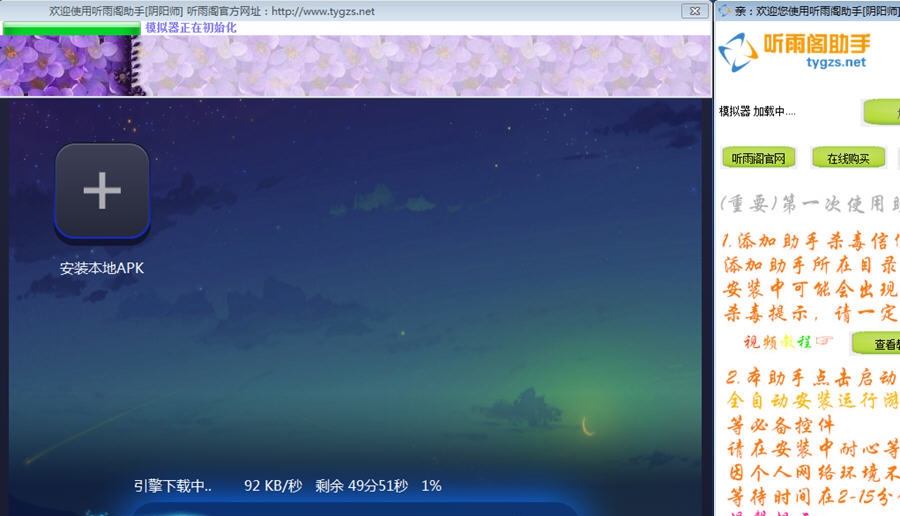
Task: Click the emulator window title bar text
Action: point(212,11)
